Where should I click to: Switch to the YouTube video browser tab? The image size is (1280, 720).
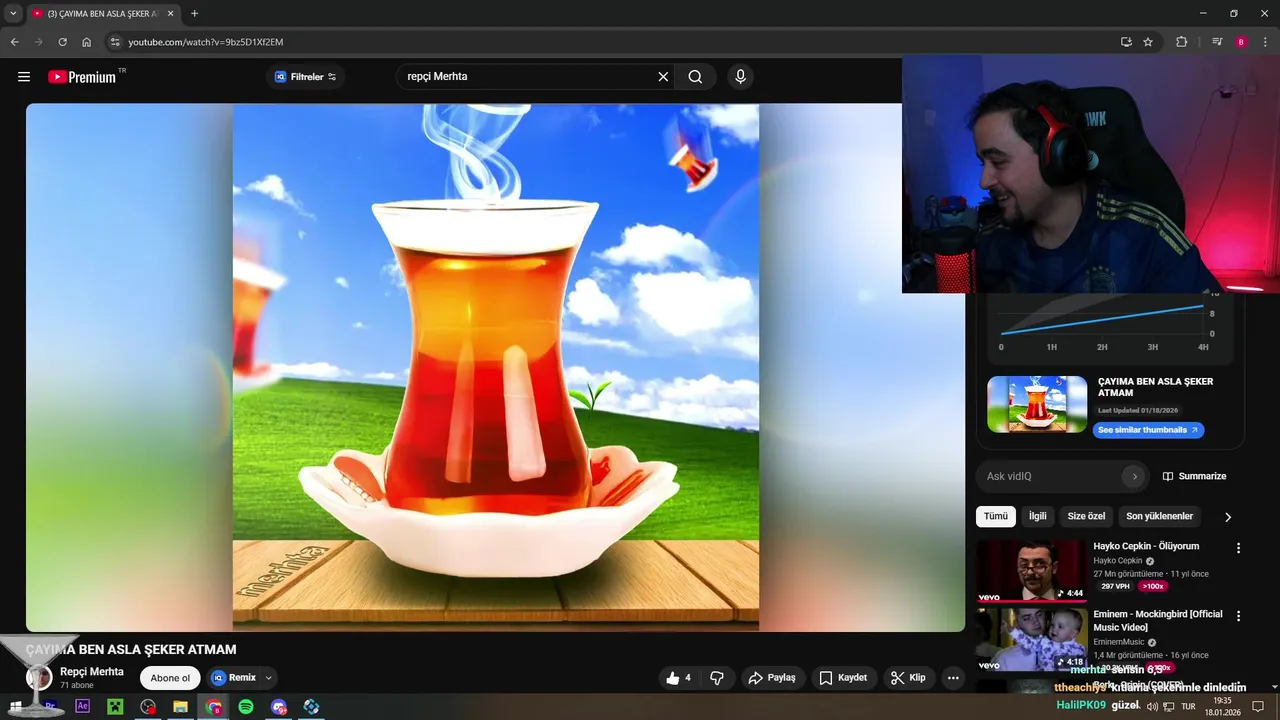coord(103,14)
